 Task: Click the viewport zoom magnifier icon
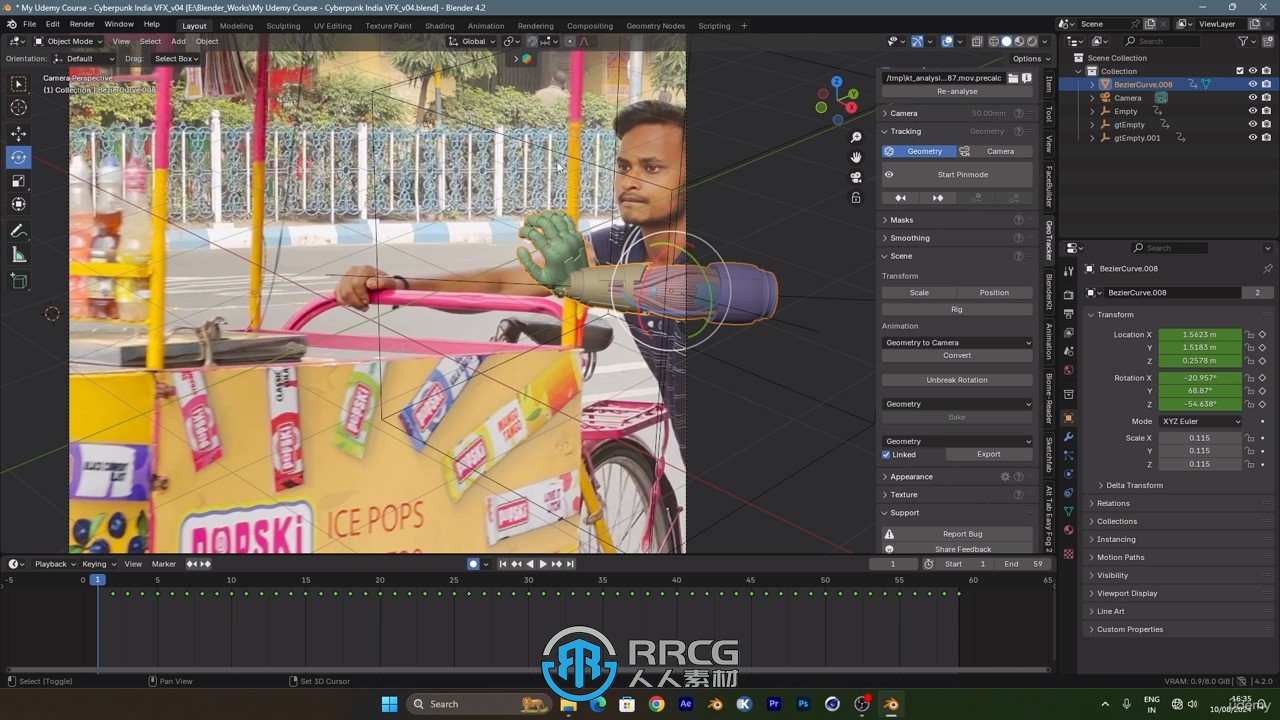coord(856,137)
